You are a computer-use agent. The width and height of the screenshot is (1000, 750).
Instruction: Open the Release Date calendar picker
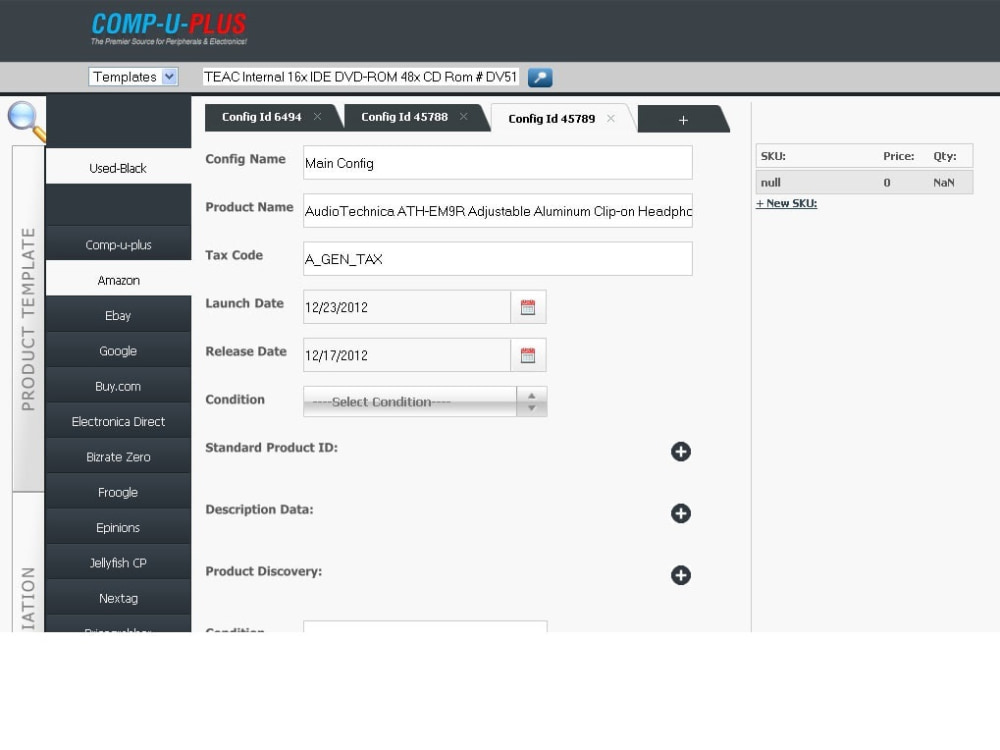tap(528, 355)
